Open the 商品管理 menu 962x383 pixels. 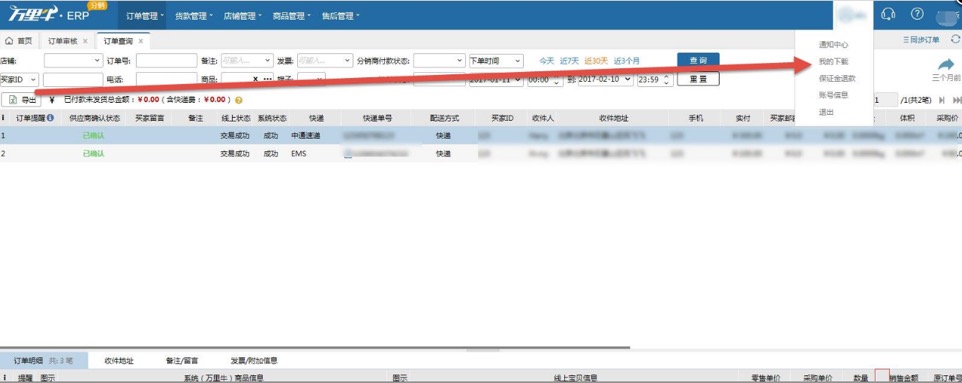click(292, 16)
